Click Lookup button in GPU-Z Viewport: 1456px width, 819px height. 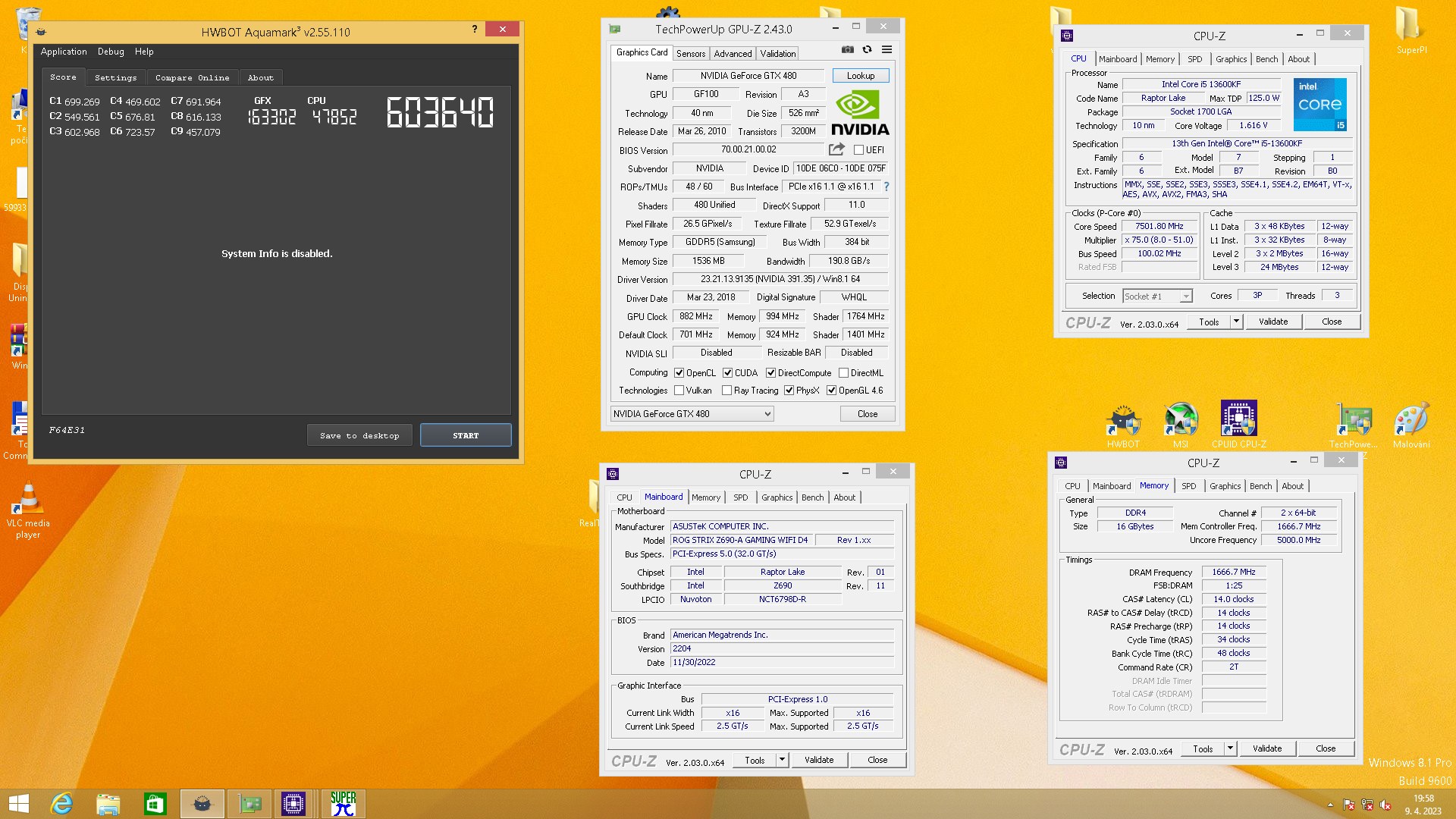(x=861, y=76)
